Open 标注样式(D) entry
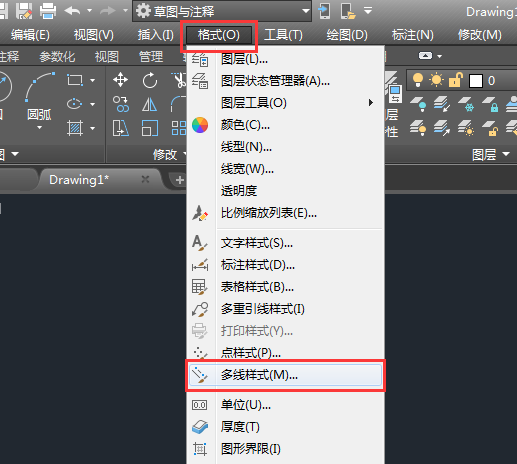 click(285, 265)
